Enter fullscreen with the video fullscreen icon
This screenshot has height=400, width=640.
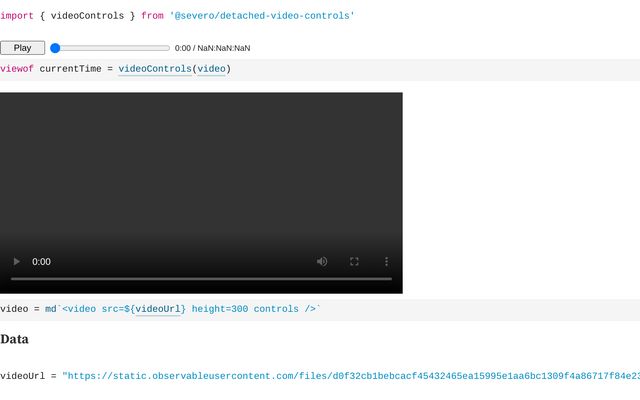coord(354,261)
